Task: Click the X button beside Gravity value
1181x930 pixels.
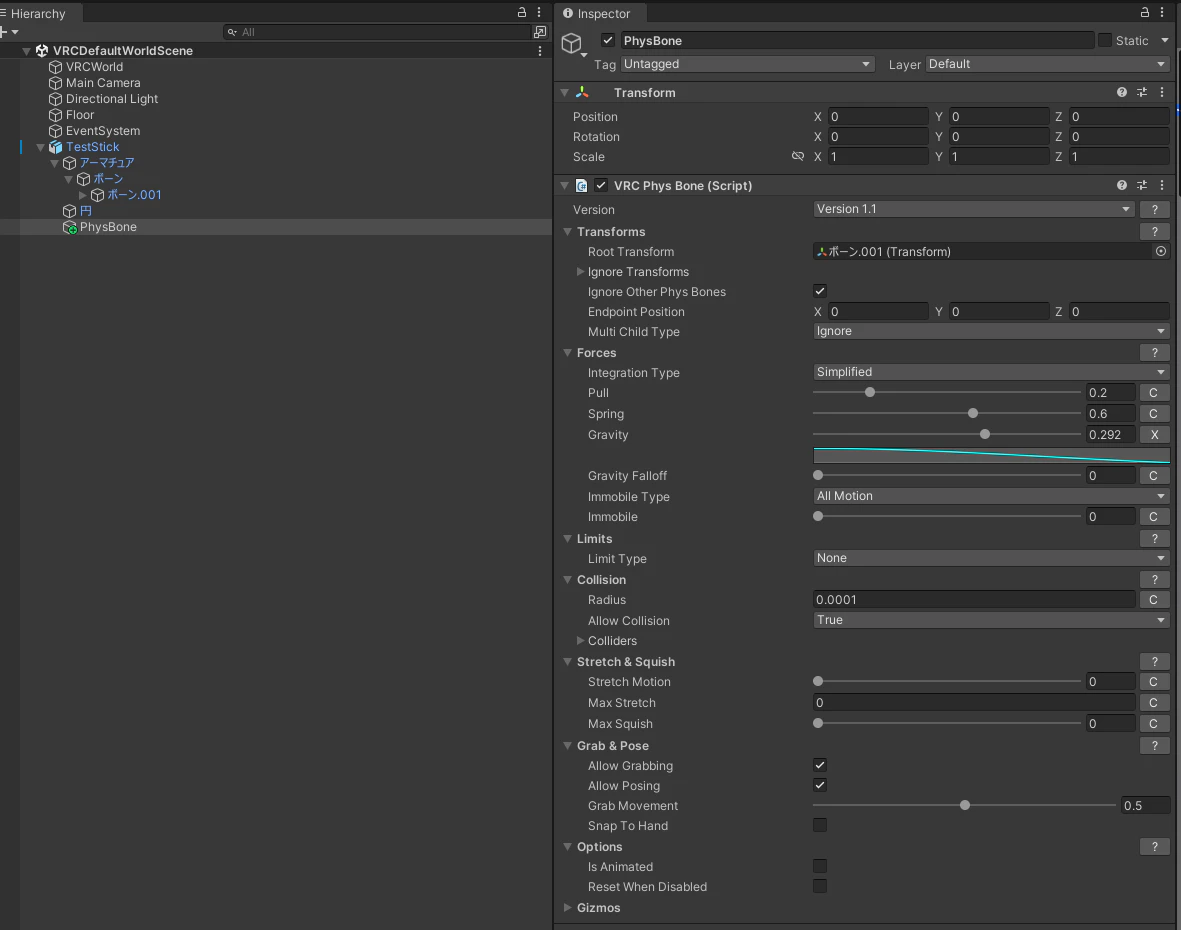Action: pyautogui.click(x=1154, y=435)
